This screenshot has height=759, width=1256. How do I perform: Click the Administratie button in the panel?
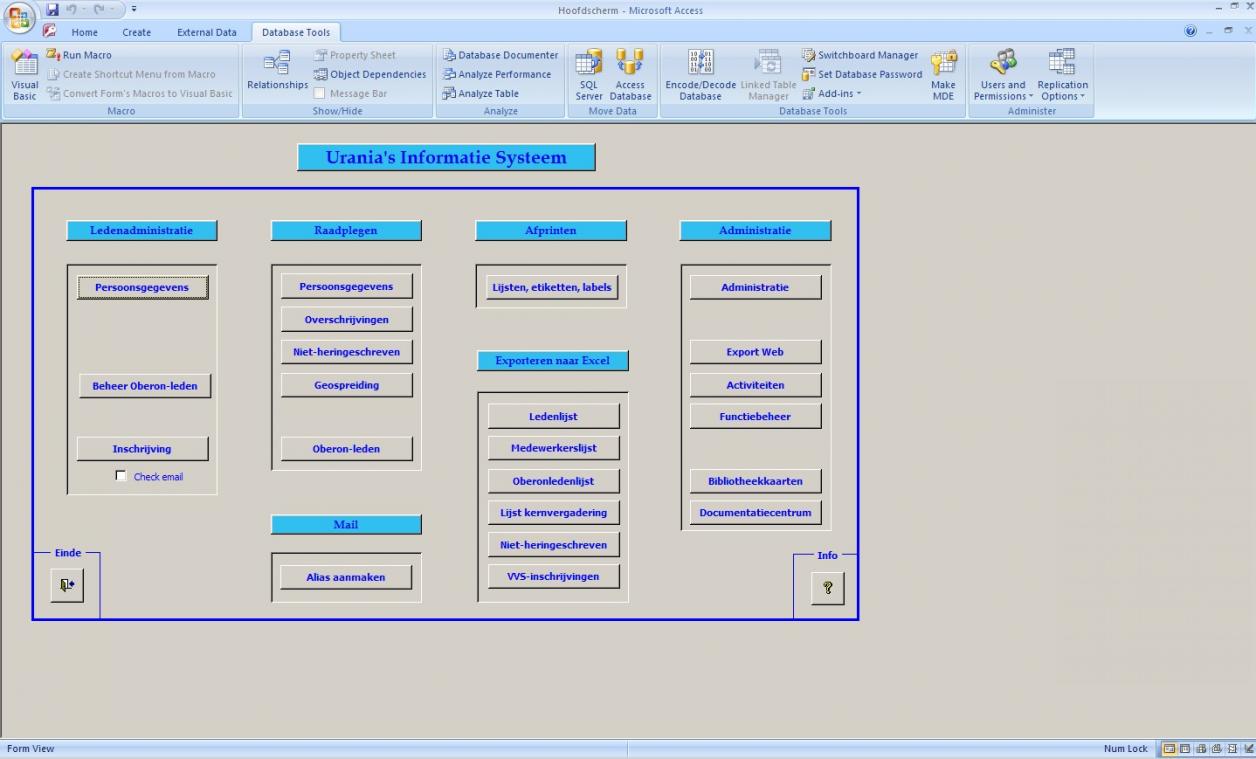[x=755, y=287]
